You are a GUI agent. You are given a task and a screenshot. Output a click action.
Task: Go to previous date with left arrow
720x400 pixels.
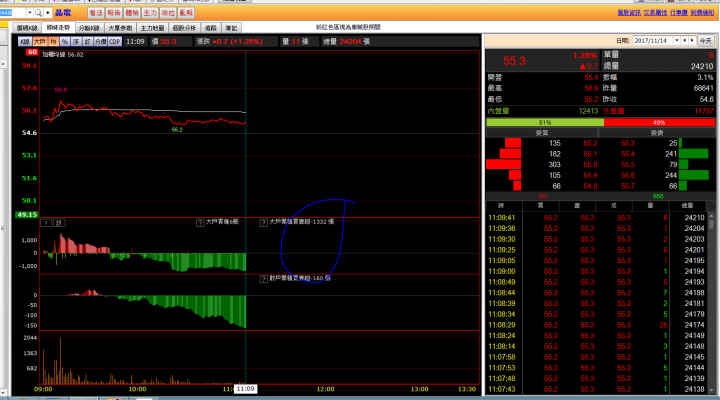point(685,41)
